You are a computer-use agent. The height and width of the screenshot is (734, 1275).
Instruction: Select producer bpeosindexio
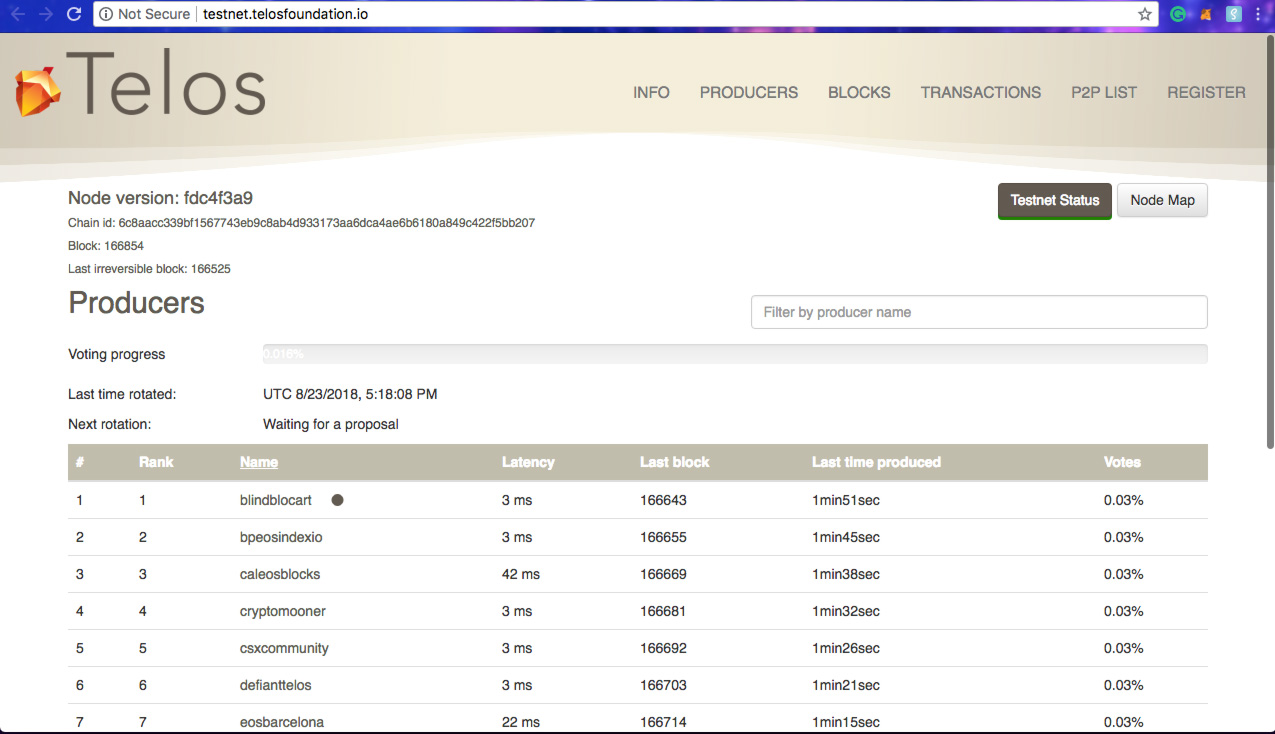click(x=281, y=537)
